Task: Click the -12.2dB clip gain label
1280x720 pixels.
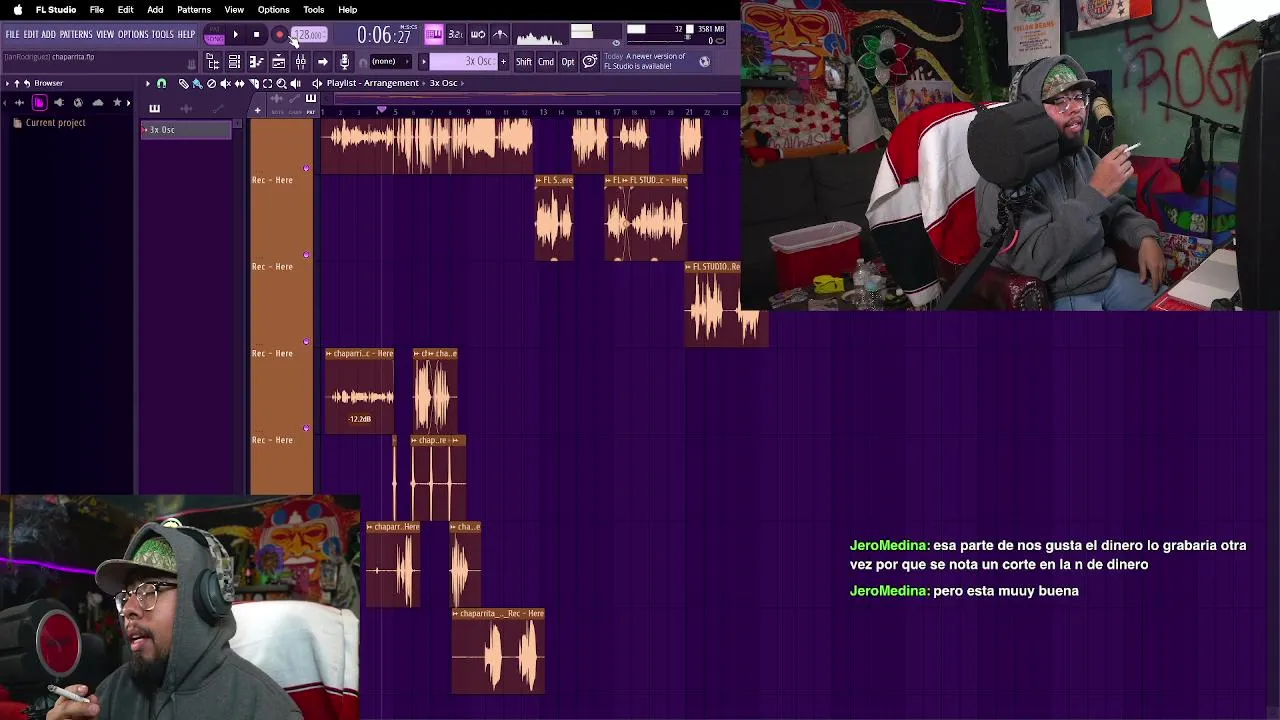Action: click(x=360, y=419)
